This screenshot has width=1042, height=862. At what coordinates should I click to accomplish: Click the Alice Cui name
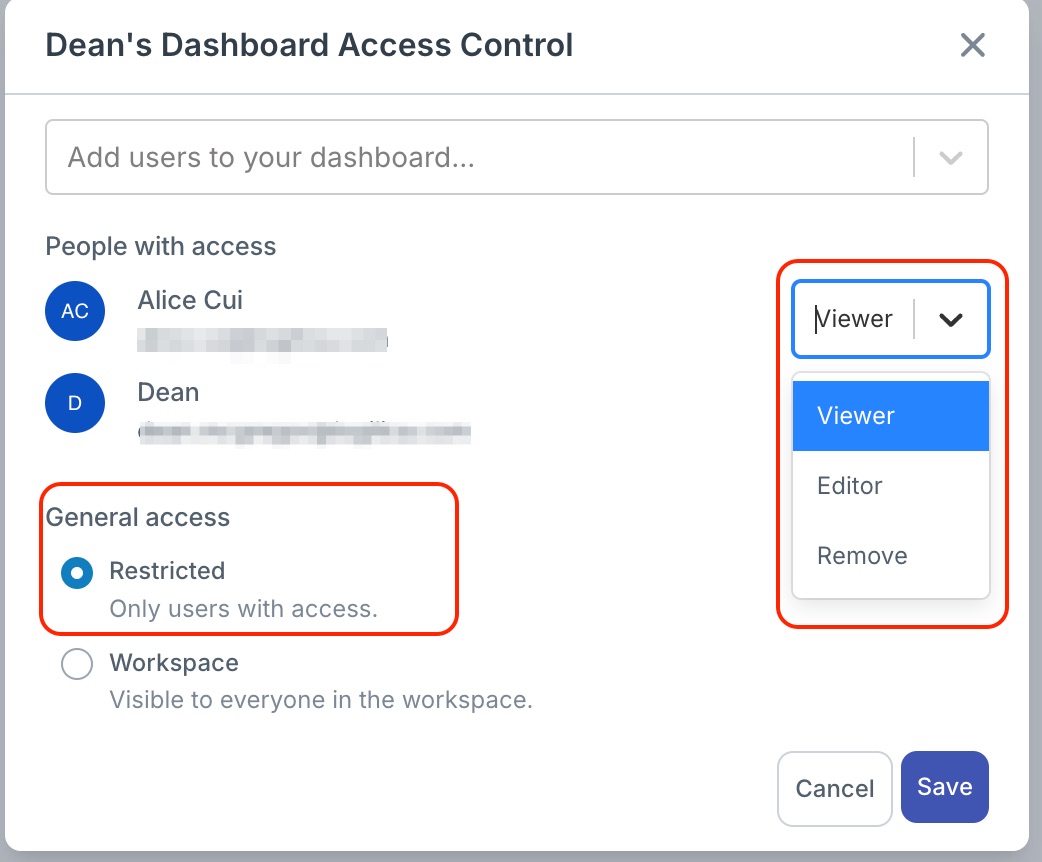190,300
